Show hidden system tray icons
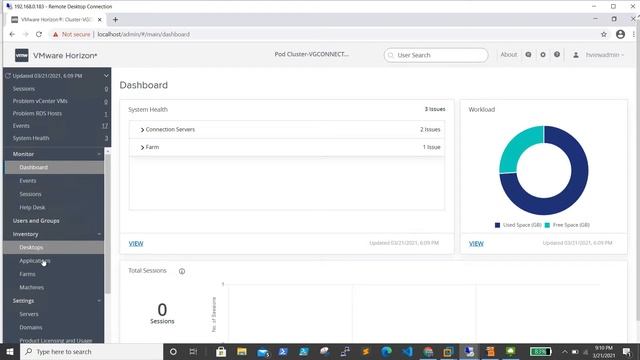The height and width of the screenshot is (360, 640). [x=564, y=351]
